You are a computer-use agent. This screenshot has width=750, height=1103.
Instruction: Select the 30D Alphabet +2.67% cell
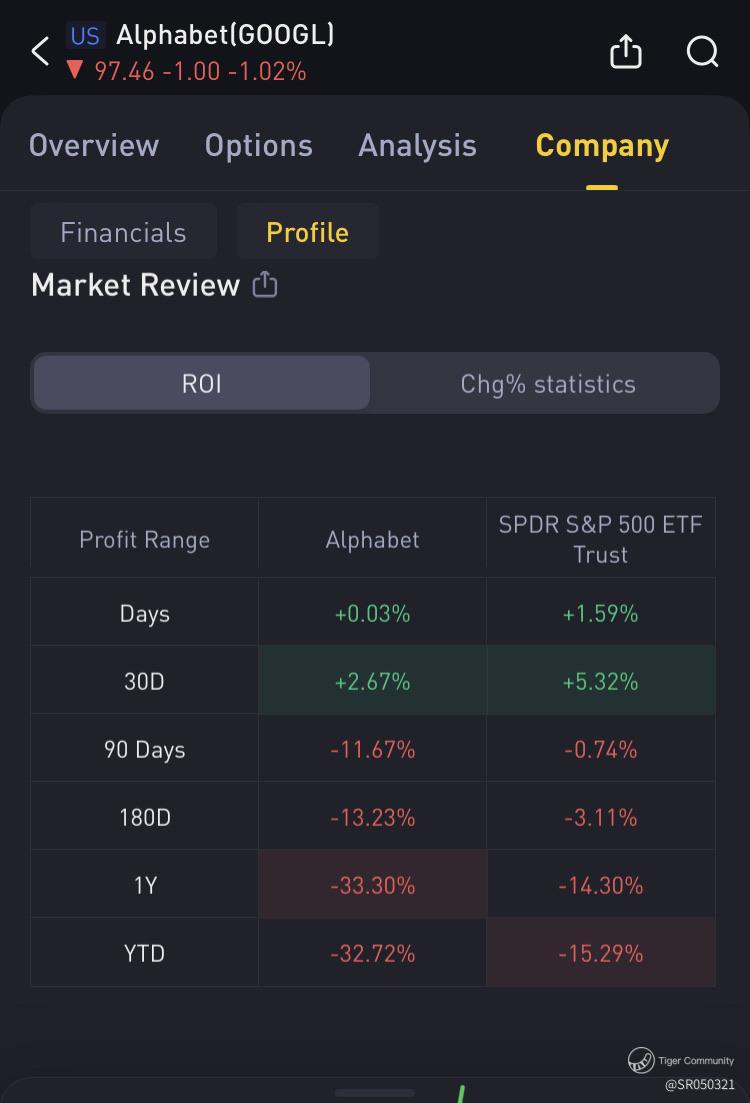pyautogui.click(x=372, y=681)
